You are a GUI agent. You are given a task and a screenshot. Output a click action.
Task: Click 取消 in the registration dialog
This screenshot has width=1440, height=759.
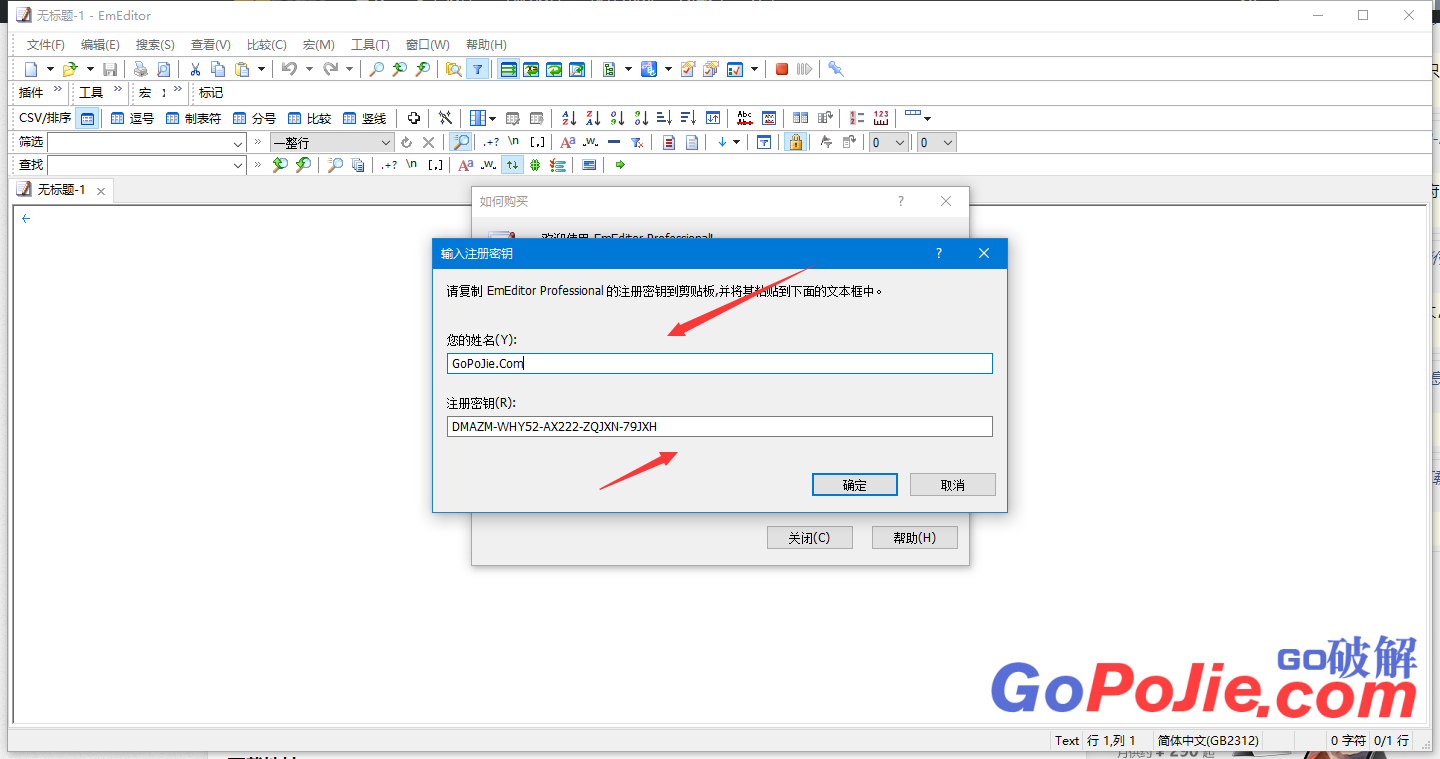point(953,485)
